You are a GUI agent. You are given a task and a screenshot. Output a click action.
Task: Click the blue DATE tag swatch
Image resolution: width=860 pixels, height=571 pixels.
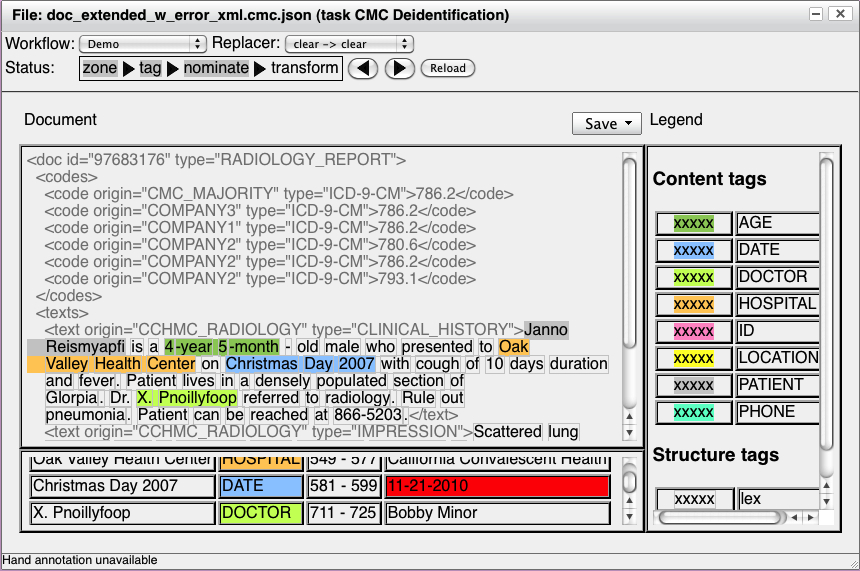tap(693, 250)
